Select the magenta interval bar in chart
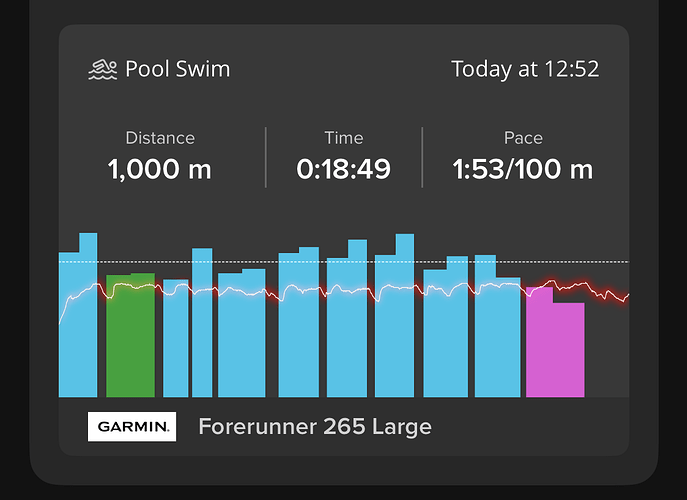The height and width of the screenshot is (500, 687). 553,350
